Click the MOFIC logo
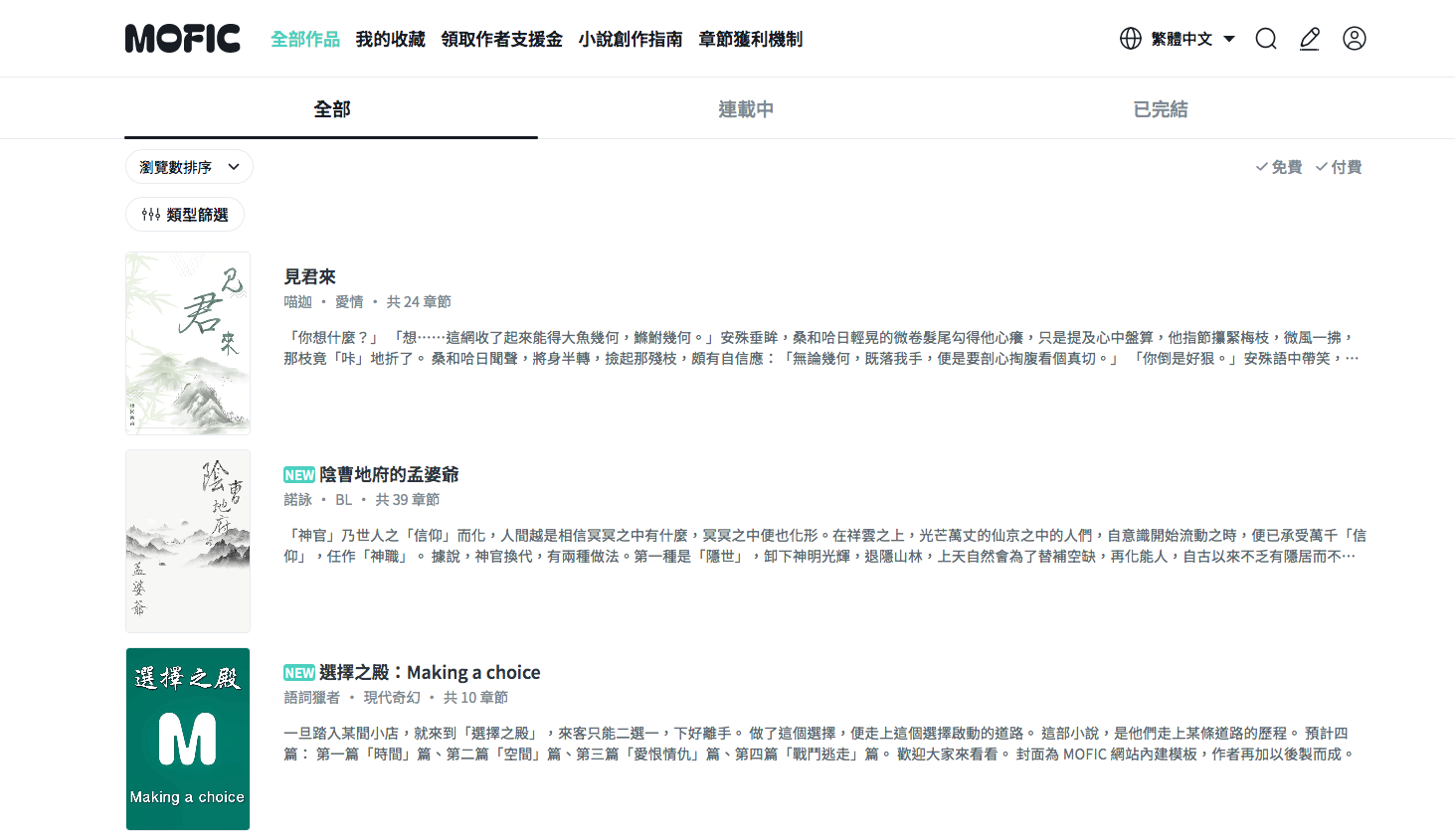This screenshot has height=840, width=1455. pos(183,39)
